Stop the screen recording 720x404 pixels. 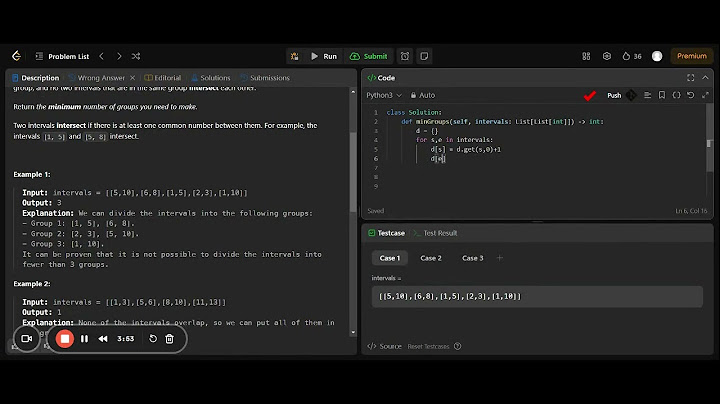tap(65, 339)
